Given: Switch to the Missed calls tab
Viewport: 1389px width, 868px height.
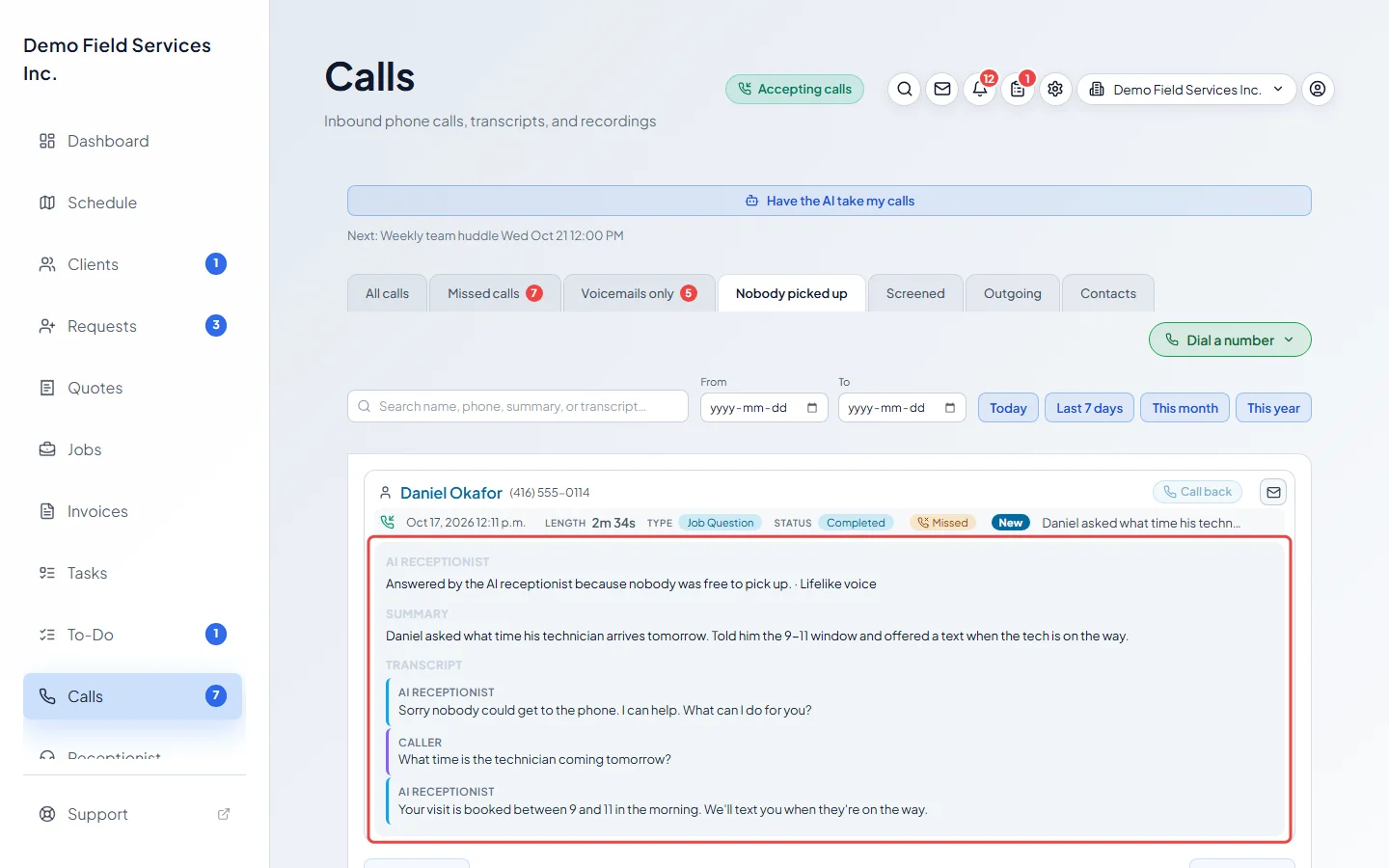Looking at the screenshot, I should 495,293.
